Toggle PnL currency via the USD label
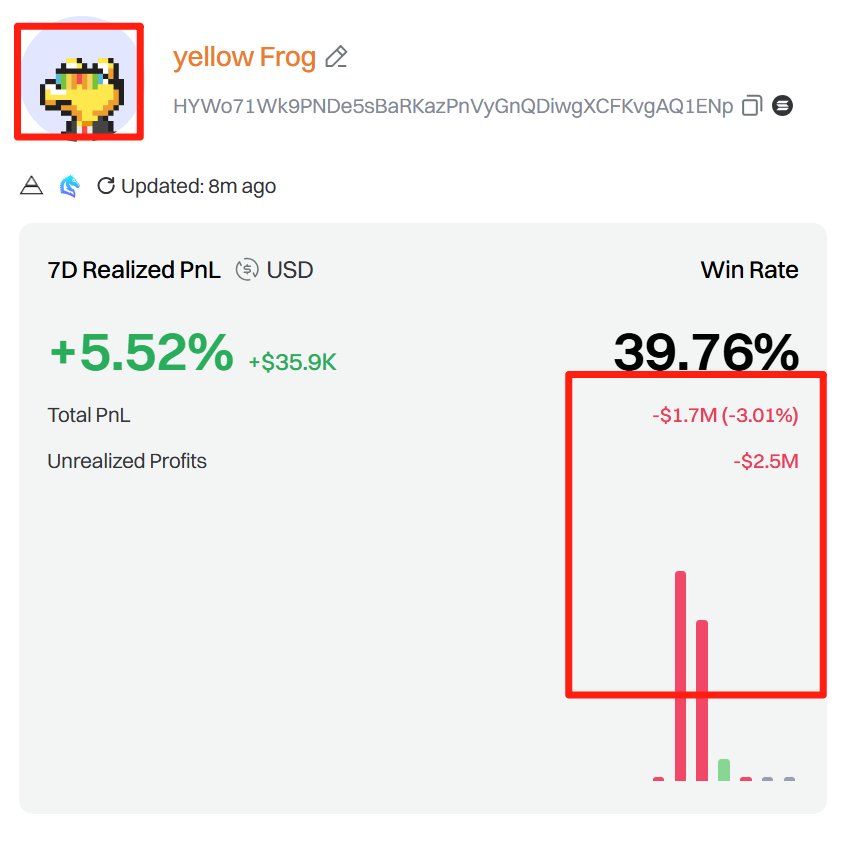The image size is (854, 842). coord(289,270)
